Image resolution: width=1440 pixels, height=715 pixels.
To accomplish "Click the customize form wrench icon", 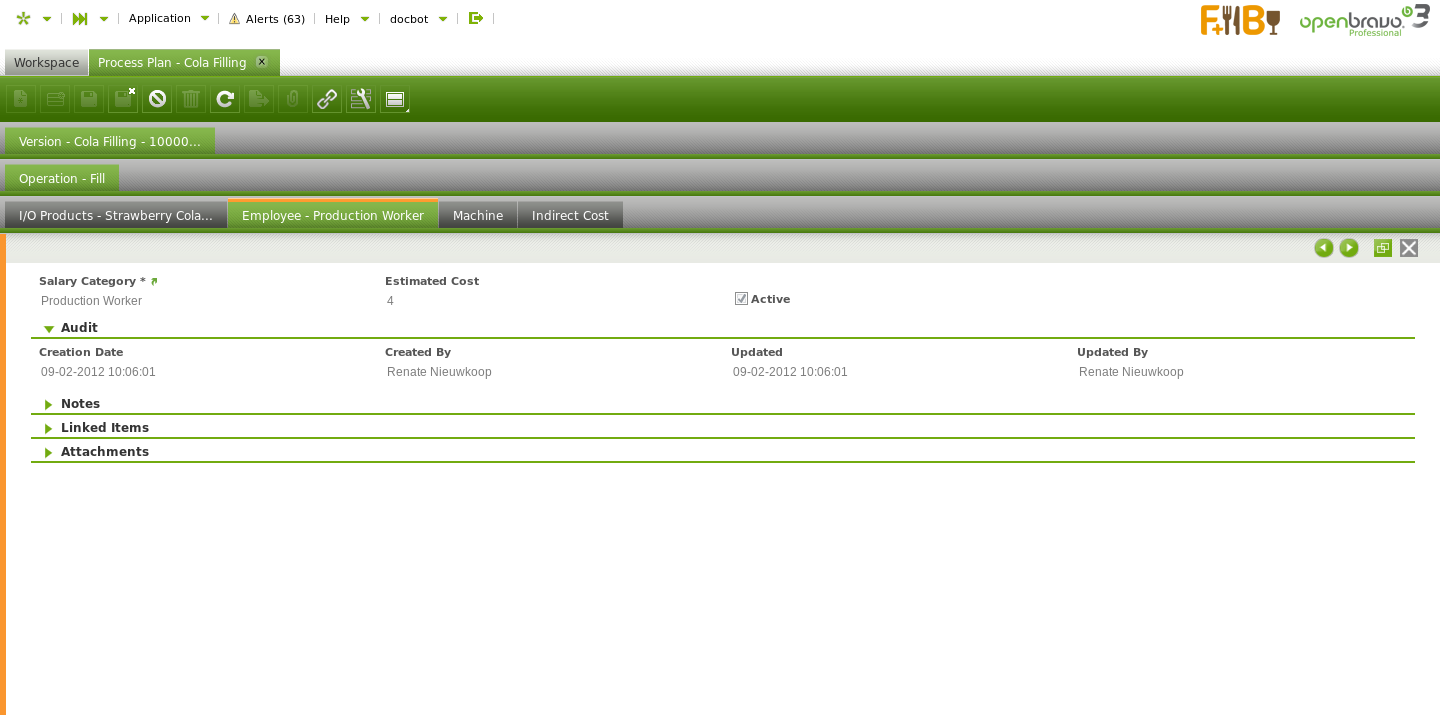I will pyautogui.click(x=361, y=99).
